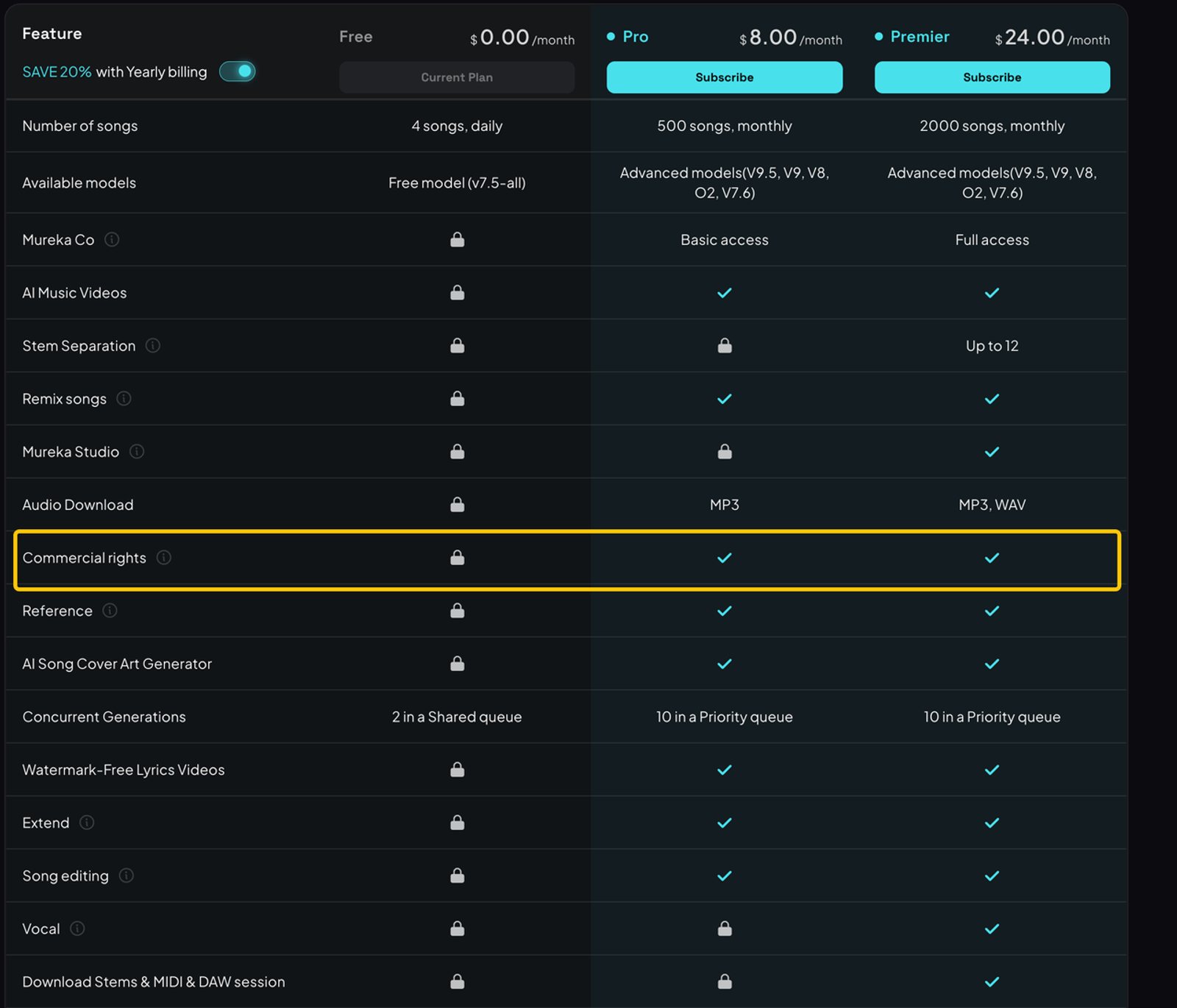Click the Premier checkmark for AI Music Videos
The height and width of the screenshot is (1008, 1177).
[992, 293]
